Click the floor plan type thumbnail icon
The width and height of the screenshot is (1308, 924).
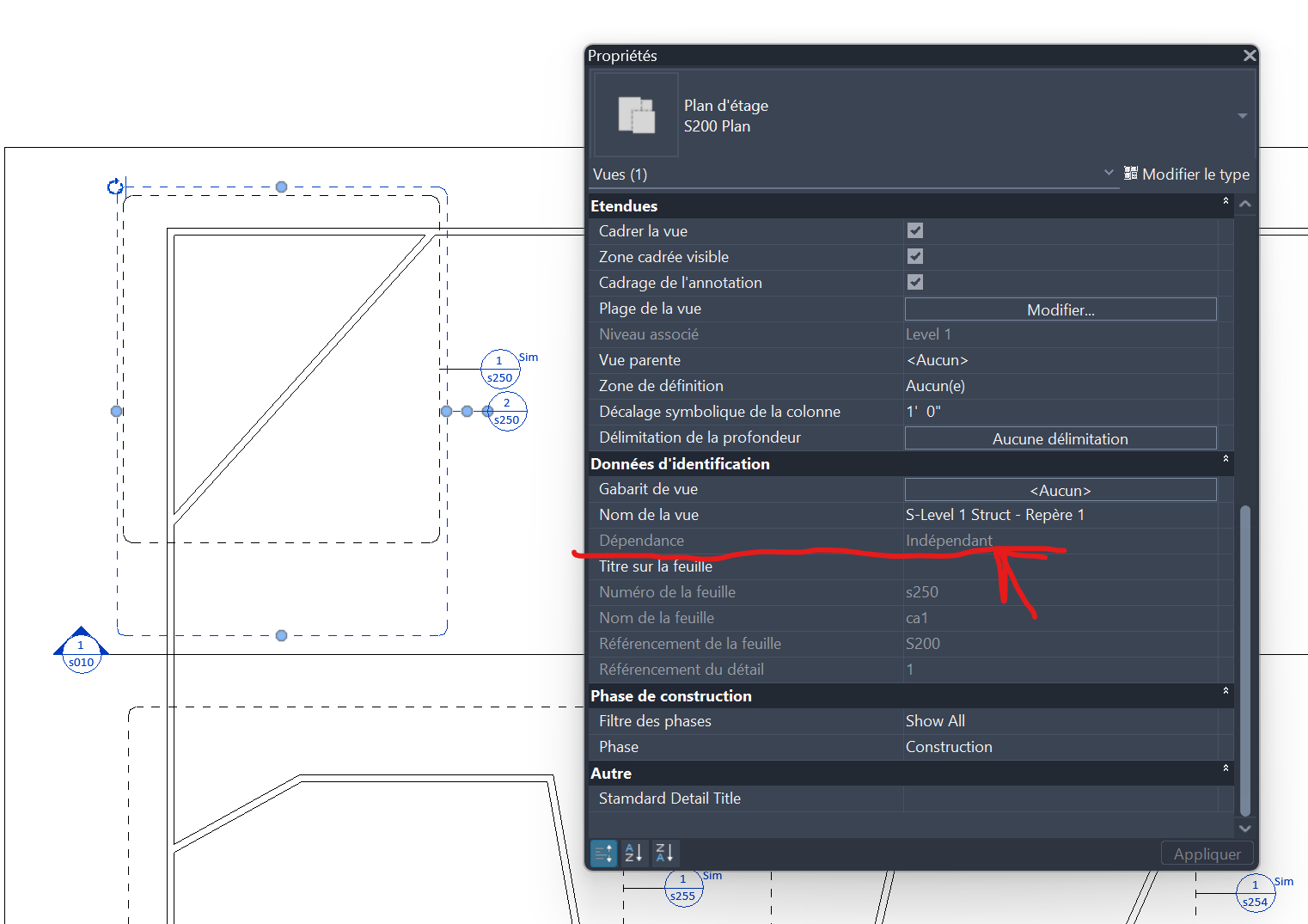click(636, 115)
